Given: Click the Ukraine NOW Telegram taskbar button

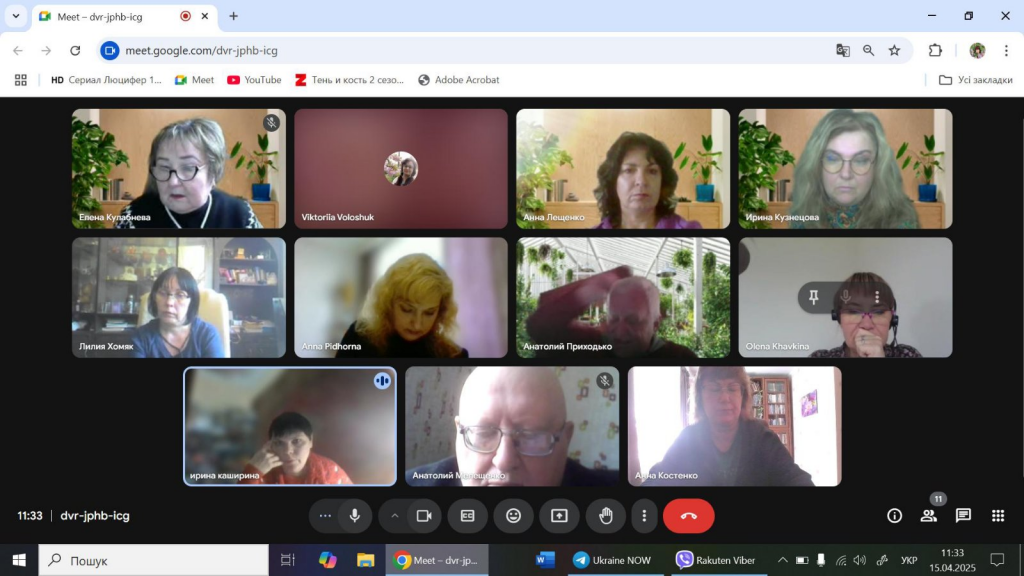Looking at the screenshot, I should pos(612,560).
